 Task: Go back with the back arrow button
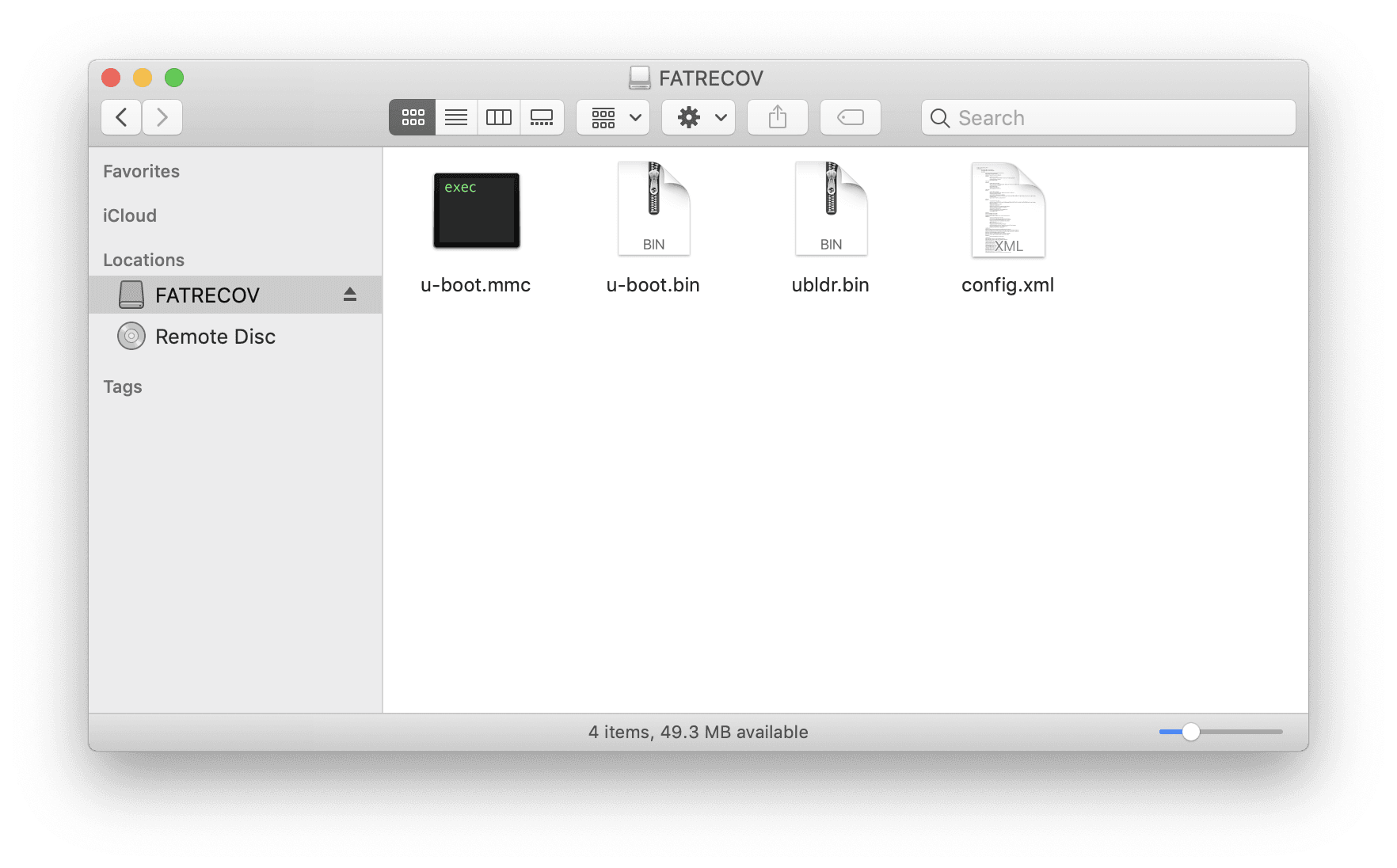pos(121,117)
